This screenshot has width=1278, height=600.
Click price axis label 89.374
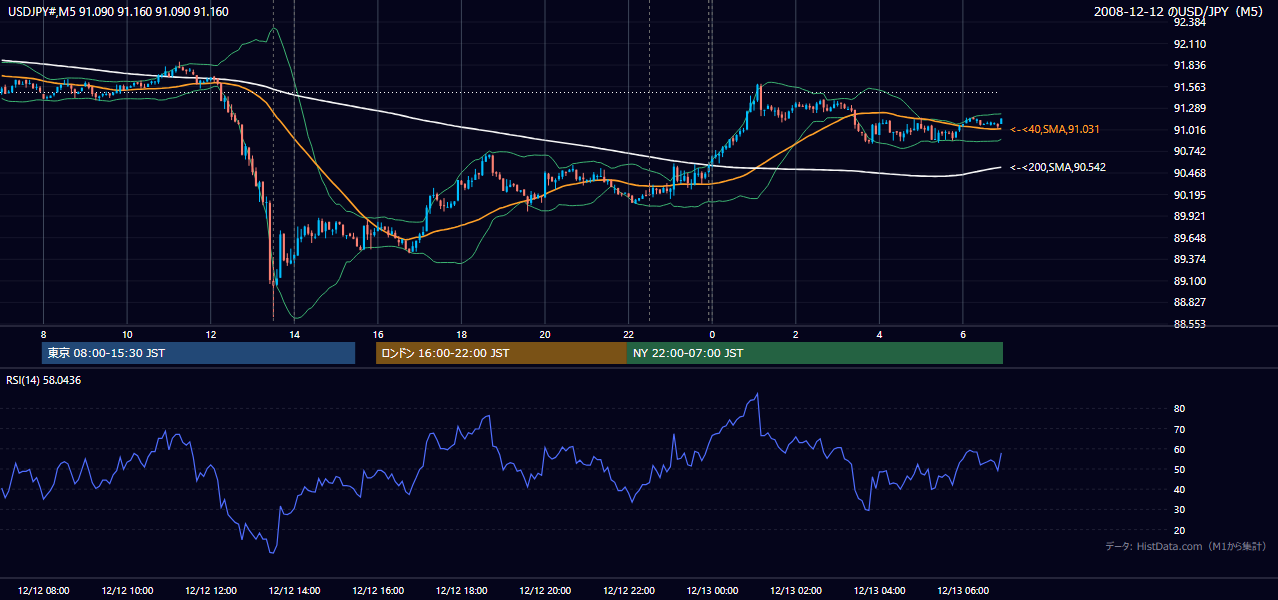pos(1189,259)
